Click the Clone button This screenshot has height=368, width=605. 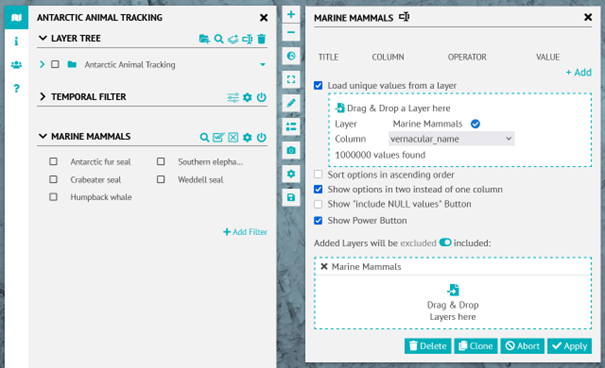point(476,346)
